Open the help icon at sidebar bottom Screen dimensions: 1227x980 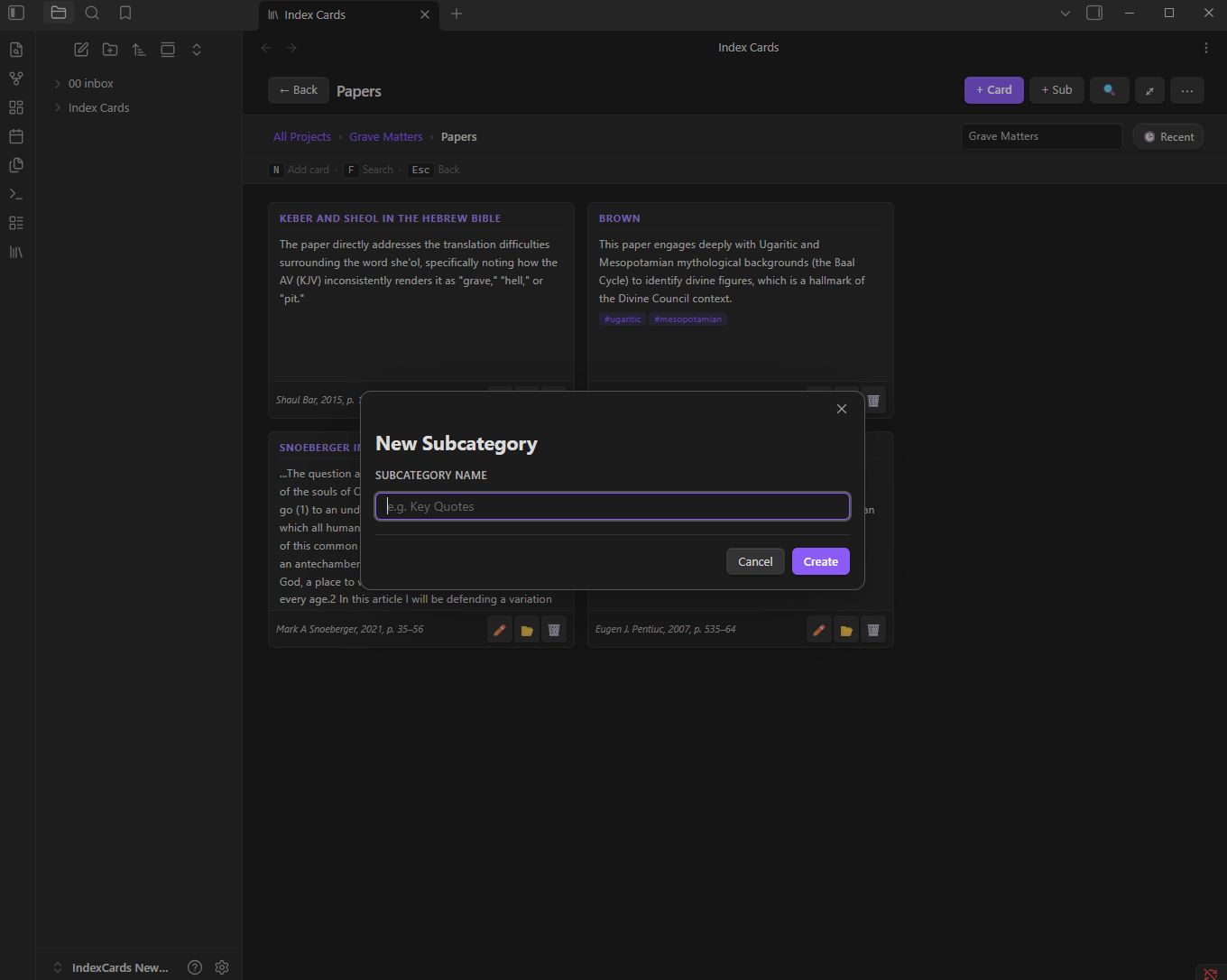click(195, 967)
